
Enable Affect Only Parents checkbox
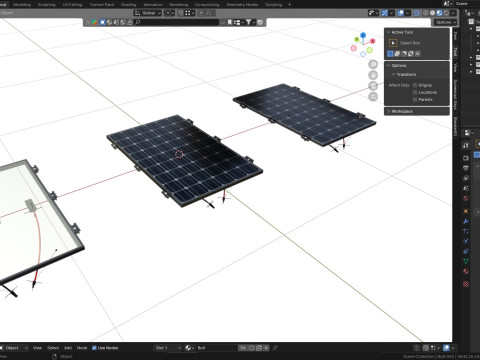click(x=415, y=99)
